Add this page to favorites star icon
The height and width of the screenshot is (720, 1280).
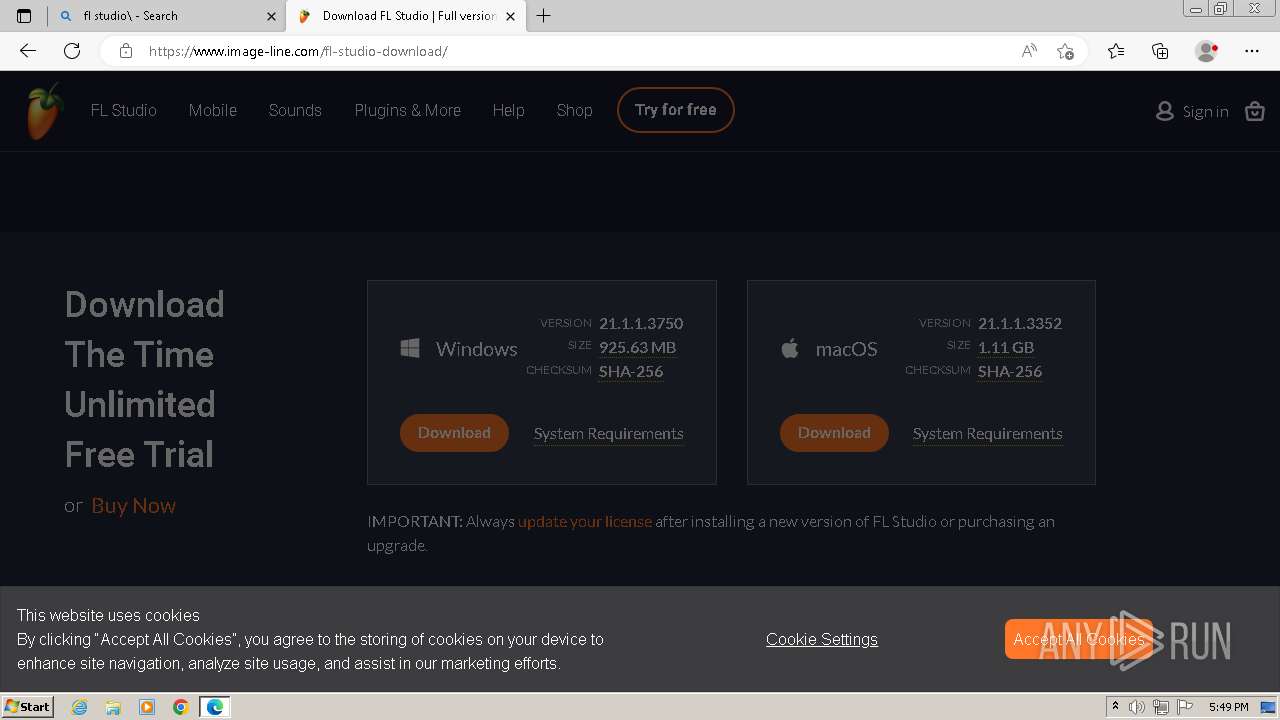[1065, 51]
